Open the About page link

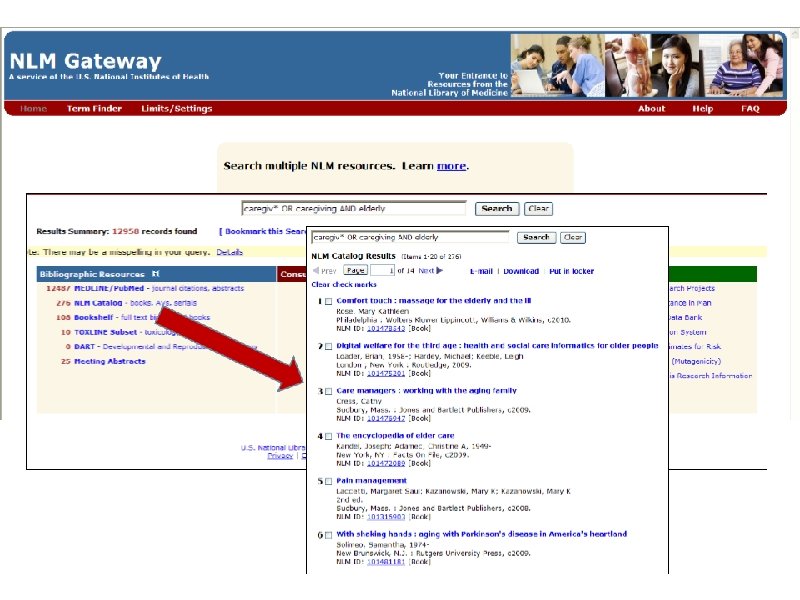pos(652,109)
